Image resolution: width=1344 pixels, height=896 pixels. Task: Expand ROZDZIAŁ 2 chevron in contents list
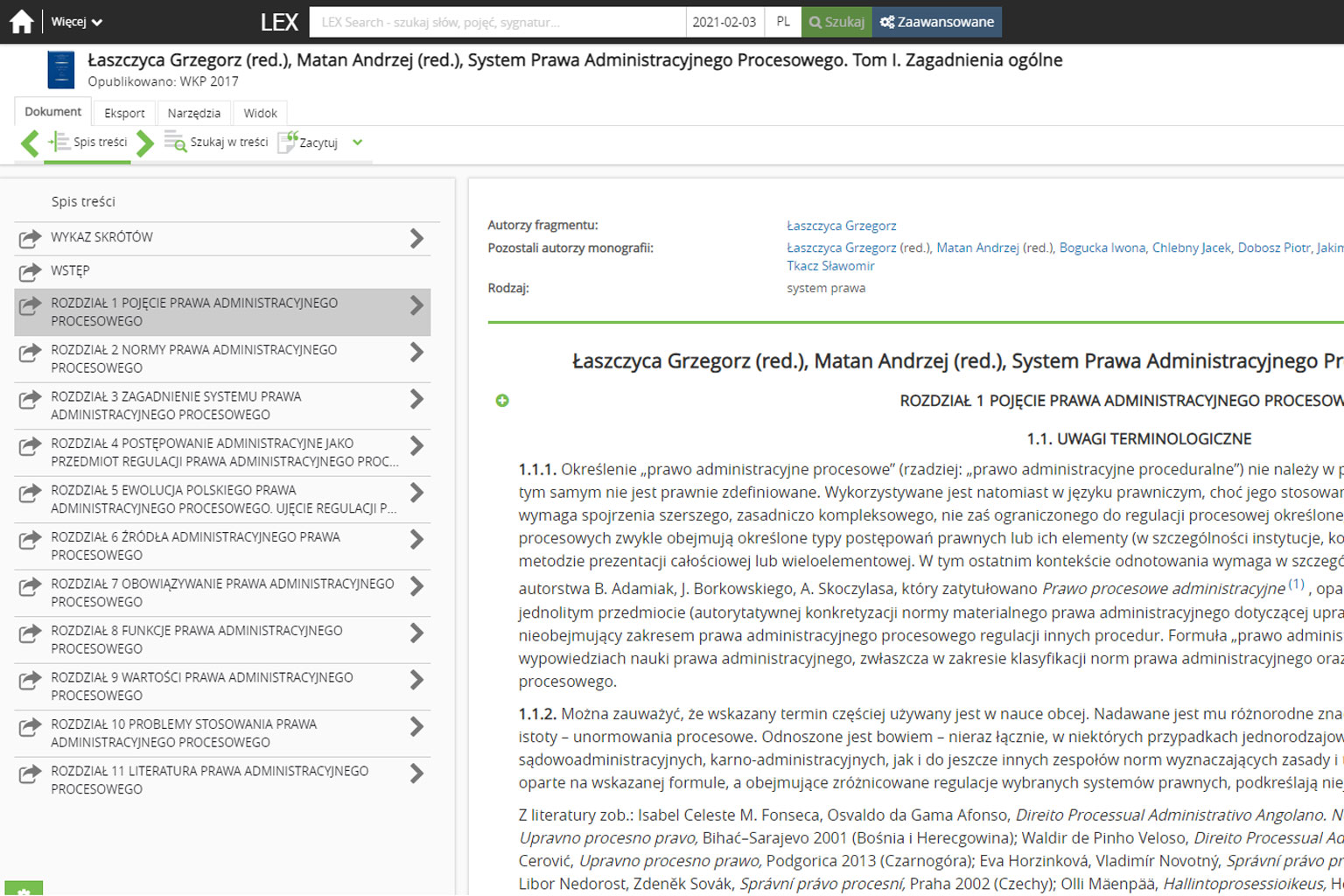click(x=416, y=353)
